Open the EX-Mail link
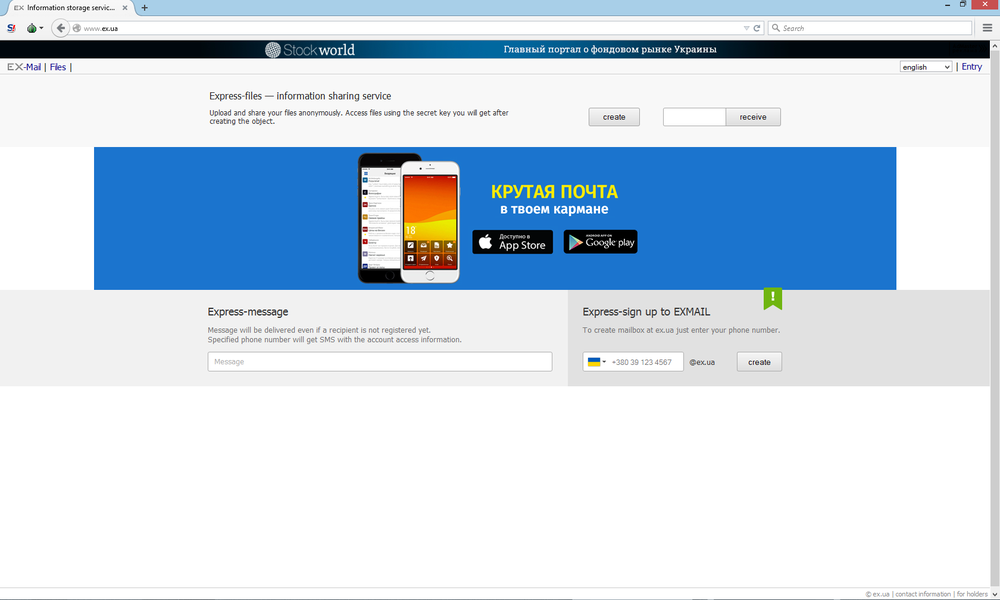1000x600 pixels. point(24,67)
